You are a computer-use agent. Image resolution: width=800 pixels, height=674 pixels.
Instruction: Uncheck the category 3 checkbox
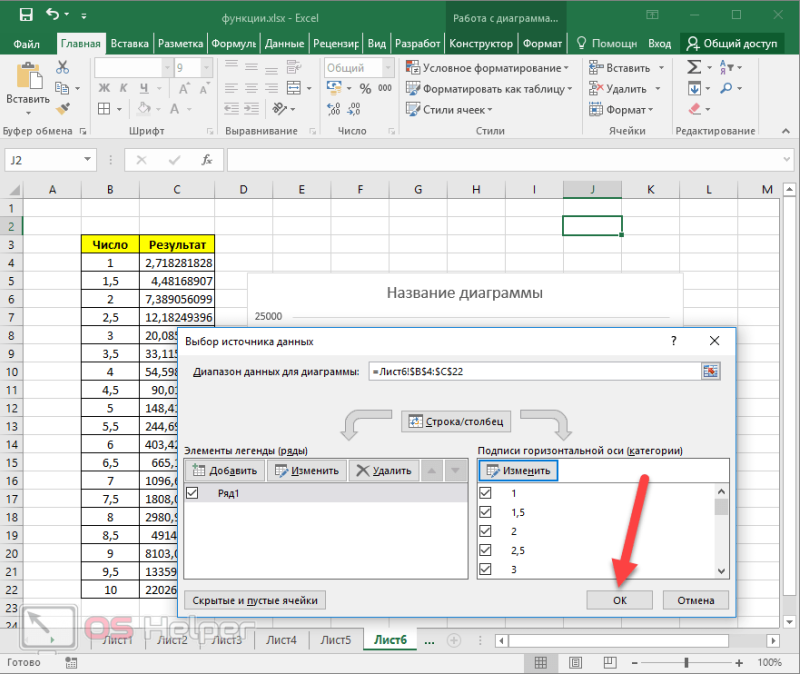point(485,569)
